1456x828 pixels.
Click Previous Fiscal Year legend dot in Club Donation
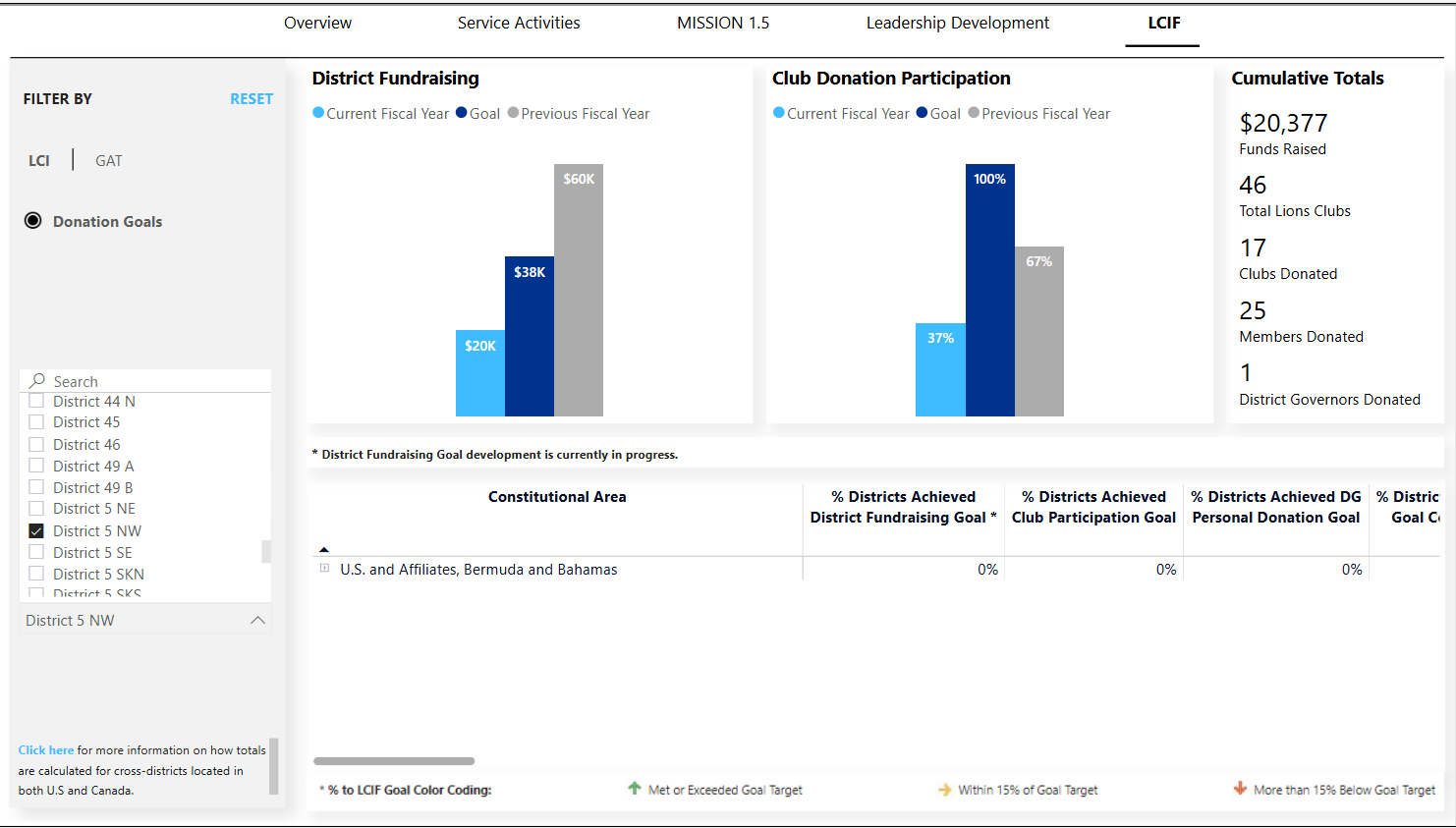coord(974,113)
